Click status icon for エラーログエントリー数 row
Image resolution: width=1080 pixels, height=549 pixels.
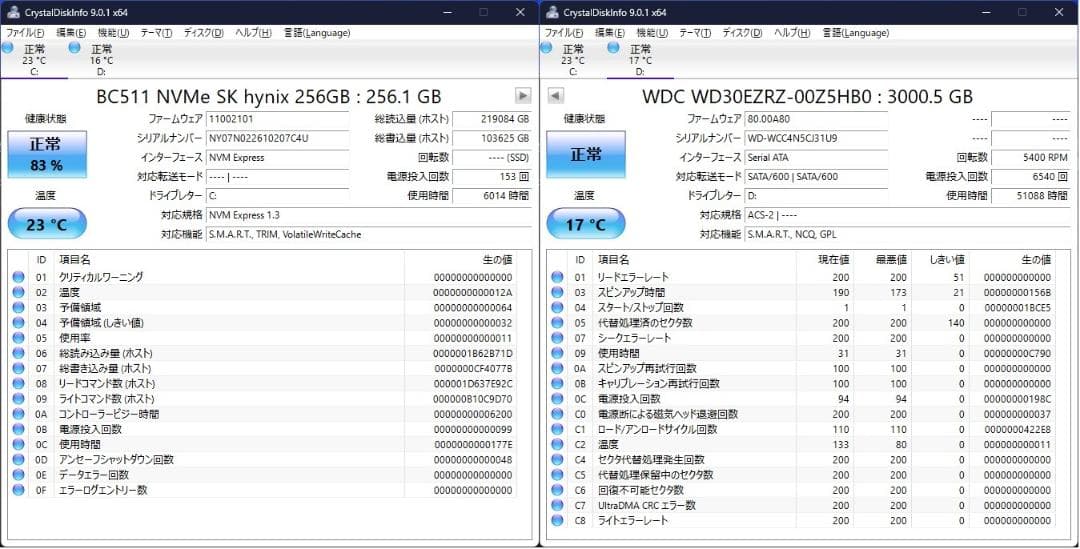[x=18, y=490]
